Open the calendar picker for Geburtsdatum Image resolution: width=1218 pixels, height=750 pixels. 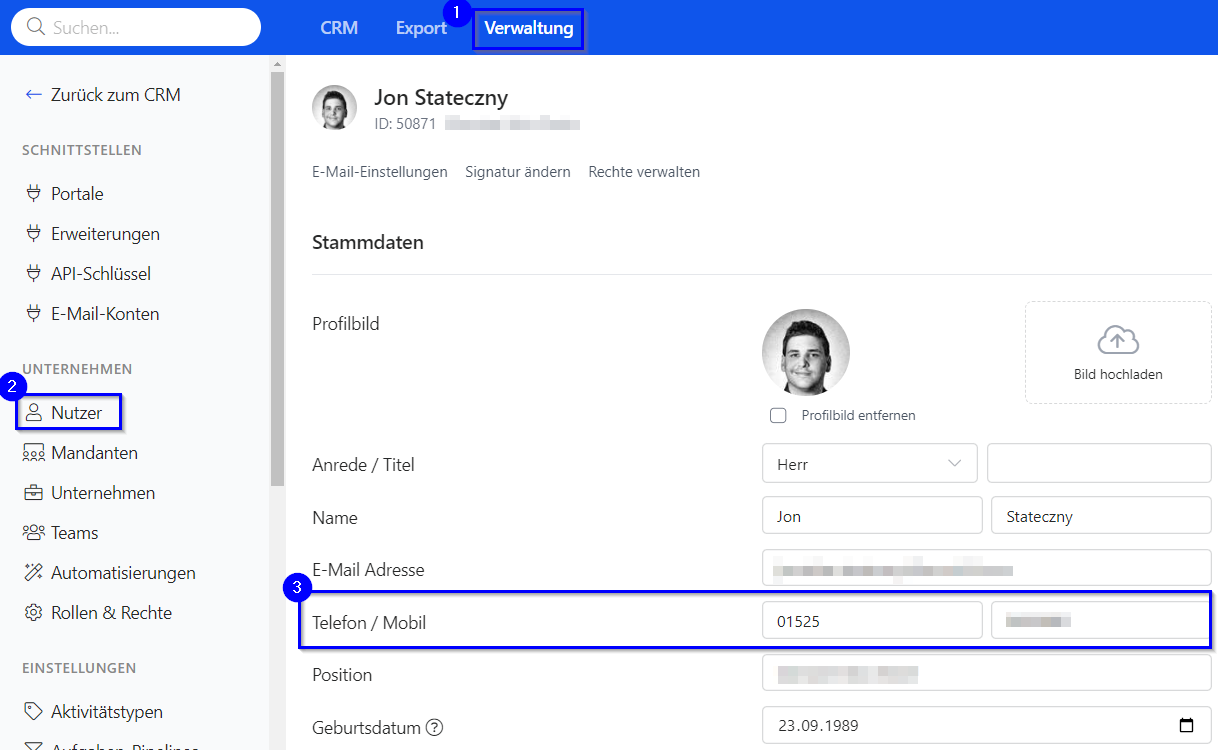(x=1186, y=726)
